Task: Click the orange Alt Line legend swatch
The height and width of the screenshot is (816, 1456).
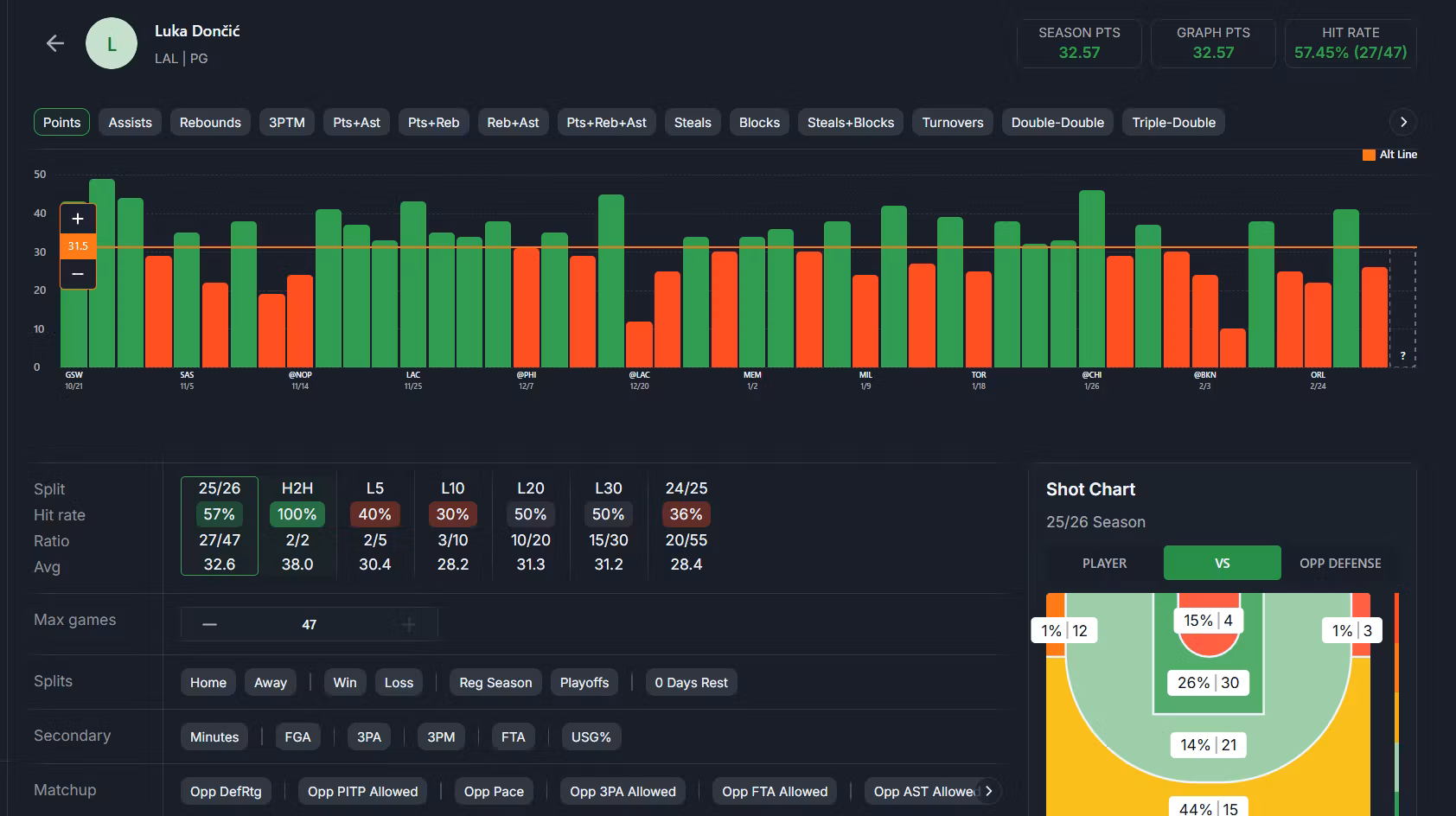Action: (x=1369, y=155)
